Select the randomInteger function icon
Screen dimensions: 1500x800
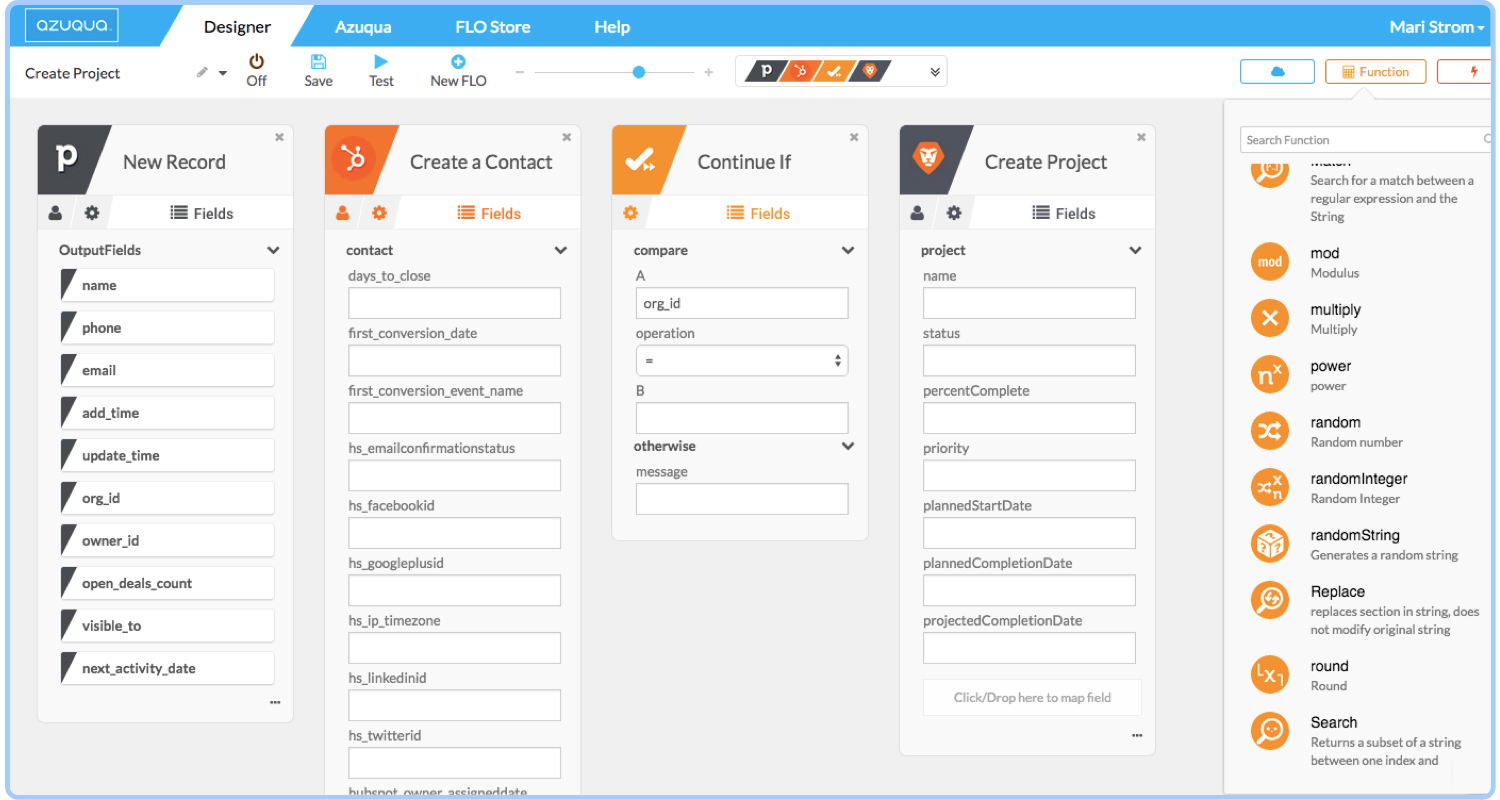click(1270, 488)
